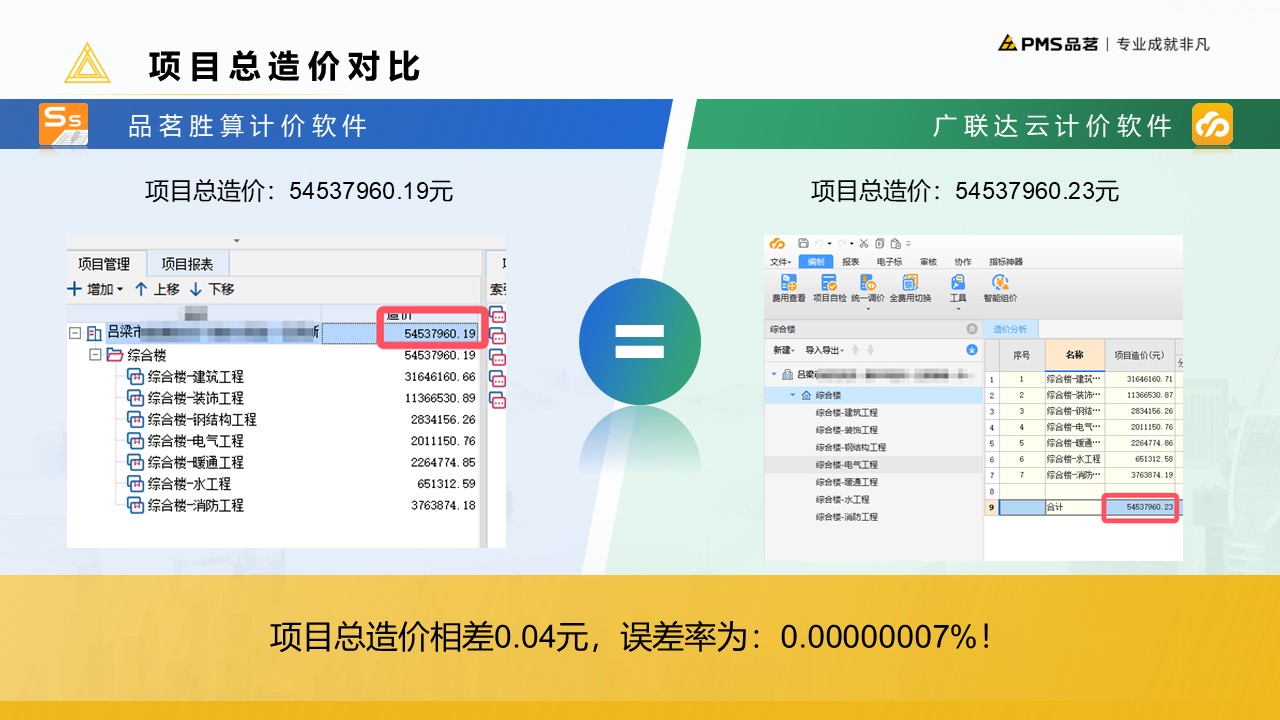Collapse the 吕梁 project triangle in the 广联达 tree
This screenshot has height=720, width=1280.
(774, 374)
